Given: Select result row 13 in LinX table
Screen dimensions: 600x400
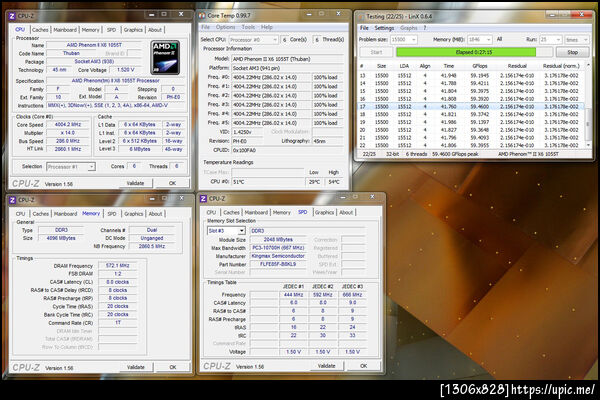Looking at the screenshot, I should coord(471,75).
